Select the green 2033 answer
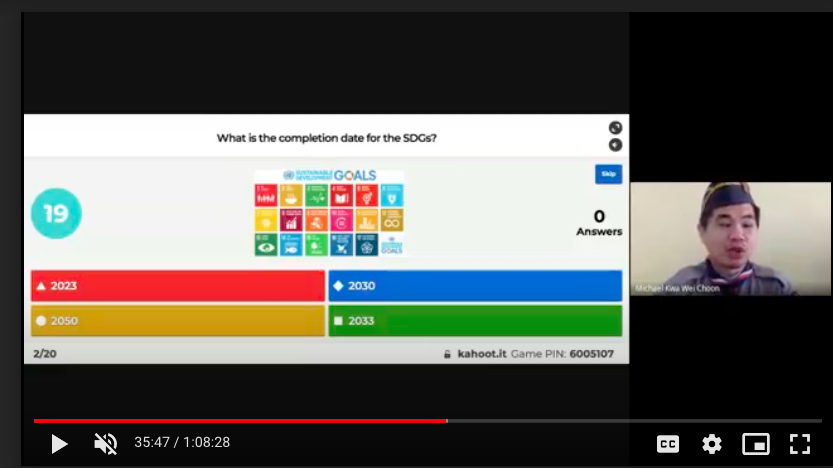 click(x=475, y=321)
